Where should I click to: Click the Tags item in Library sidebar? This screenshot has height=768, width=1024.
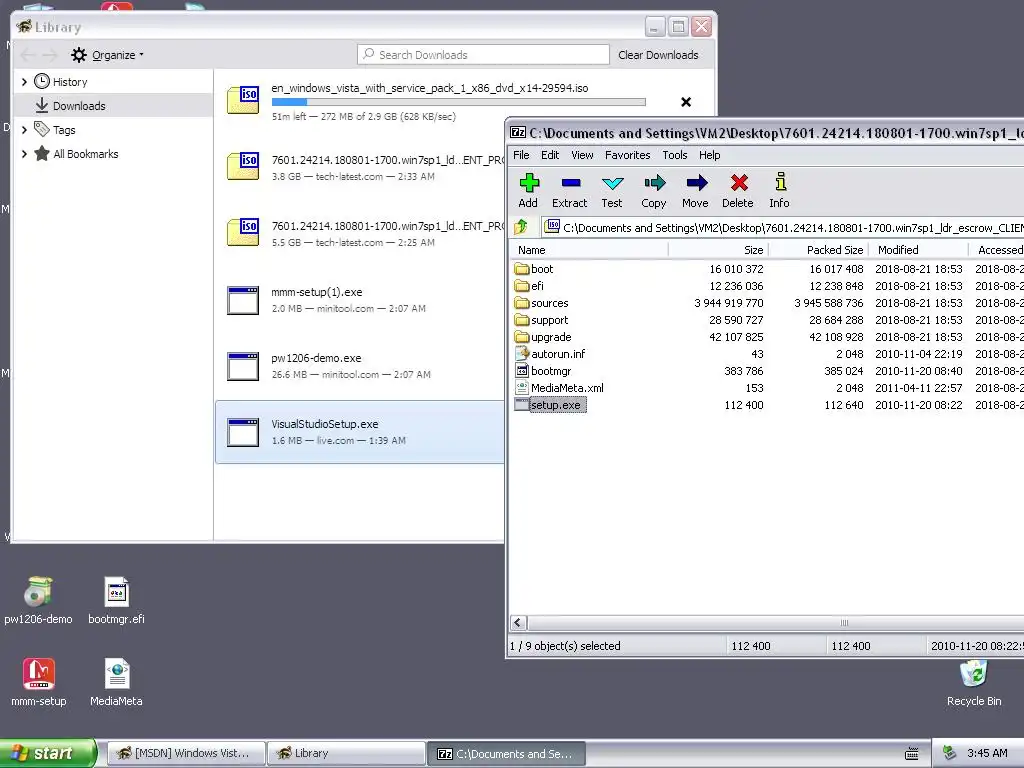[x=55, y=129]
